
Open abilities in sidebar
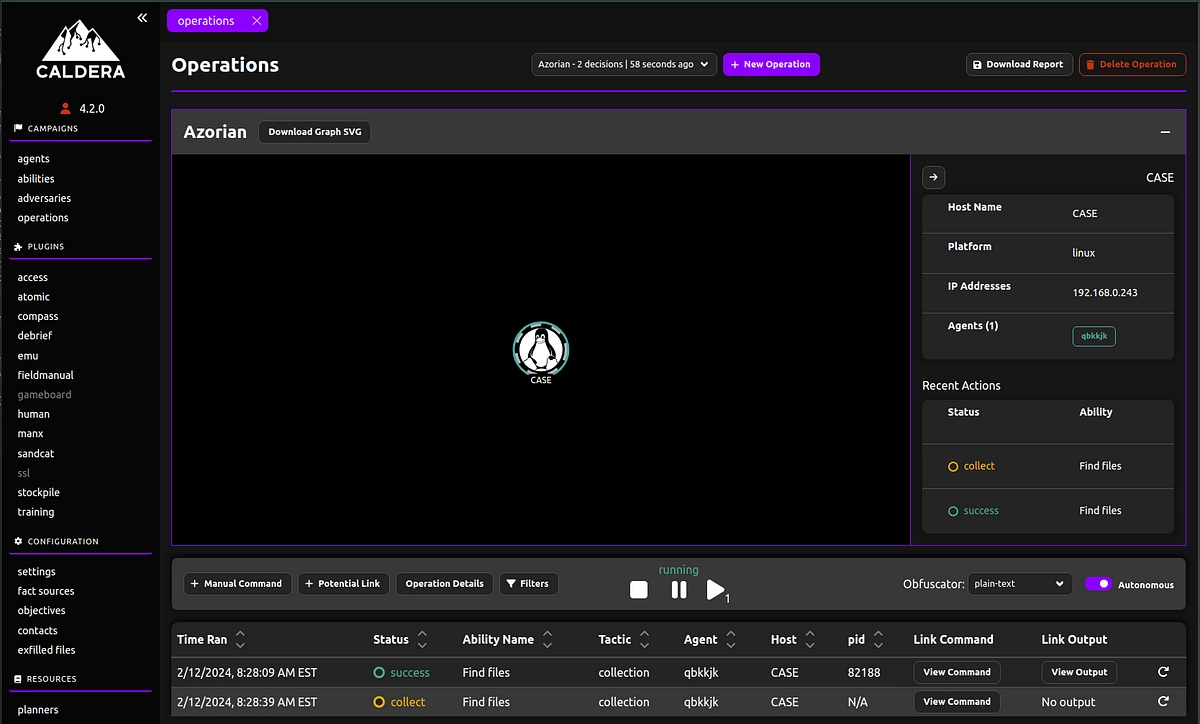click(36, 179)
